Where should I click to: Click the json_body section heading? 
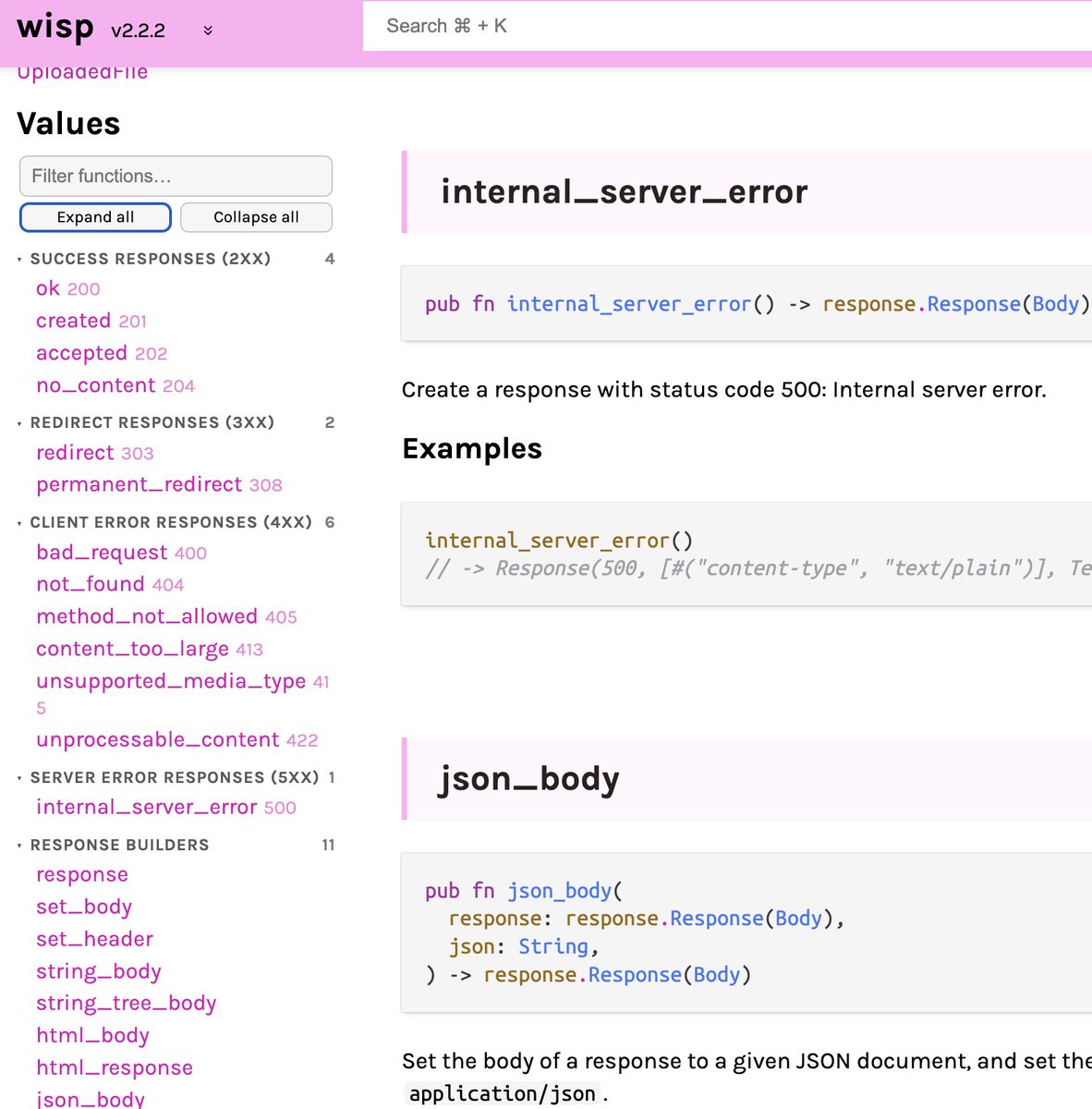(528, 779)
